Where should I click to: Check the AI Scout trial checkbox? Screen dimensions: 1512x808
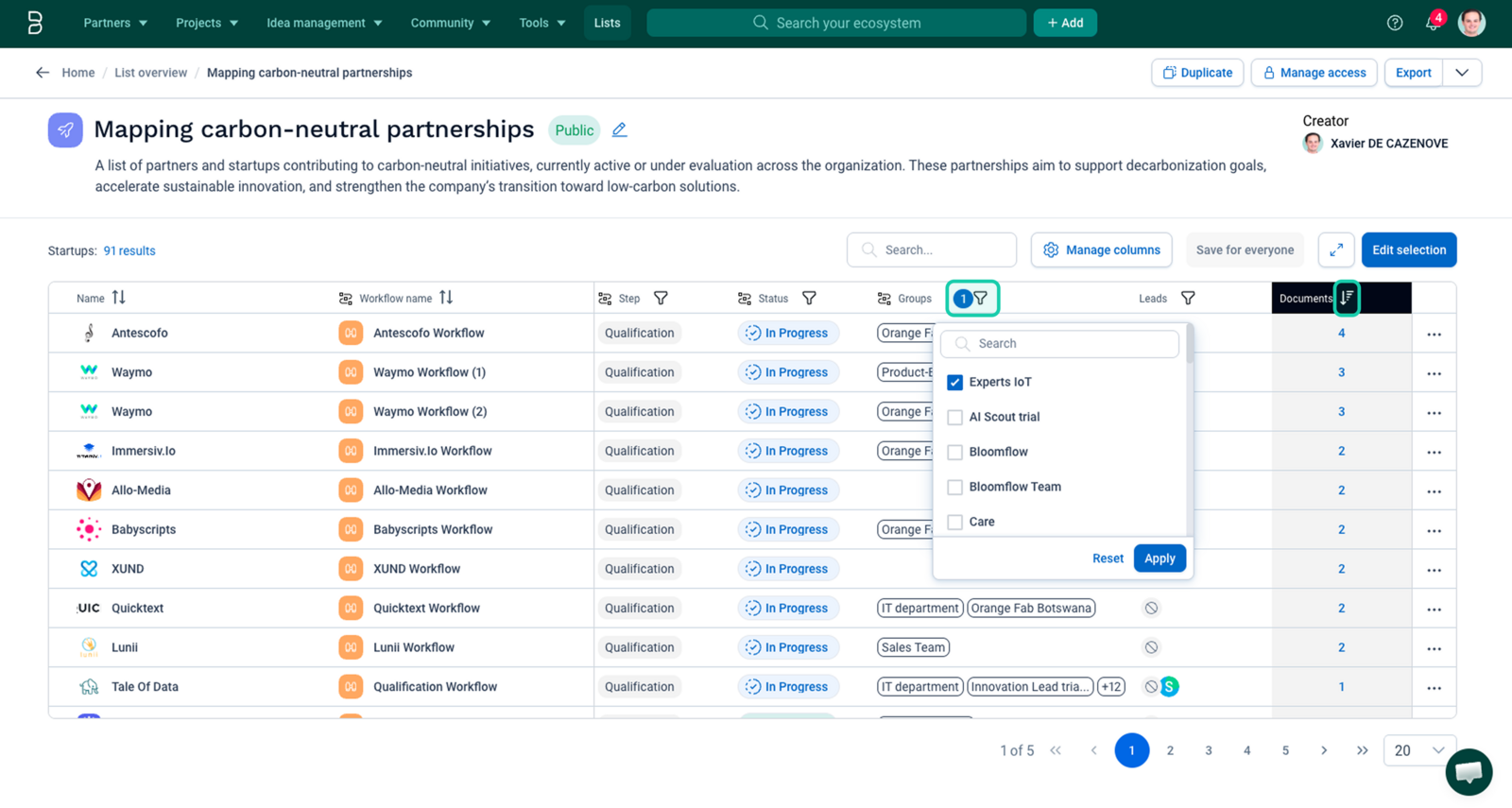955,418
